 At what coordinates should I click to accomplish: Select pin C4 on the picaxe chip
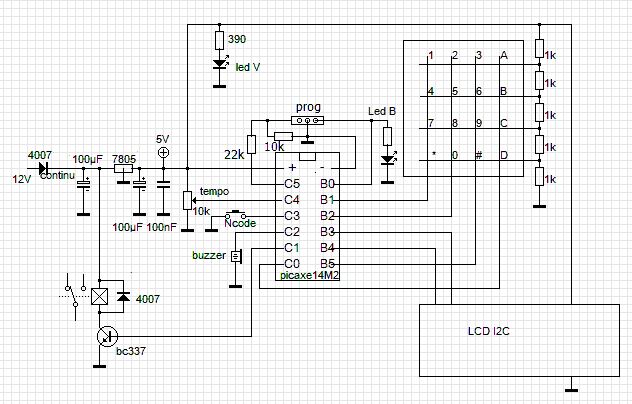tap(292, 200)
